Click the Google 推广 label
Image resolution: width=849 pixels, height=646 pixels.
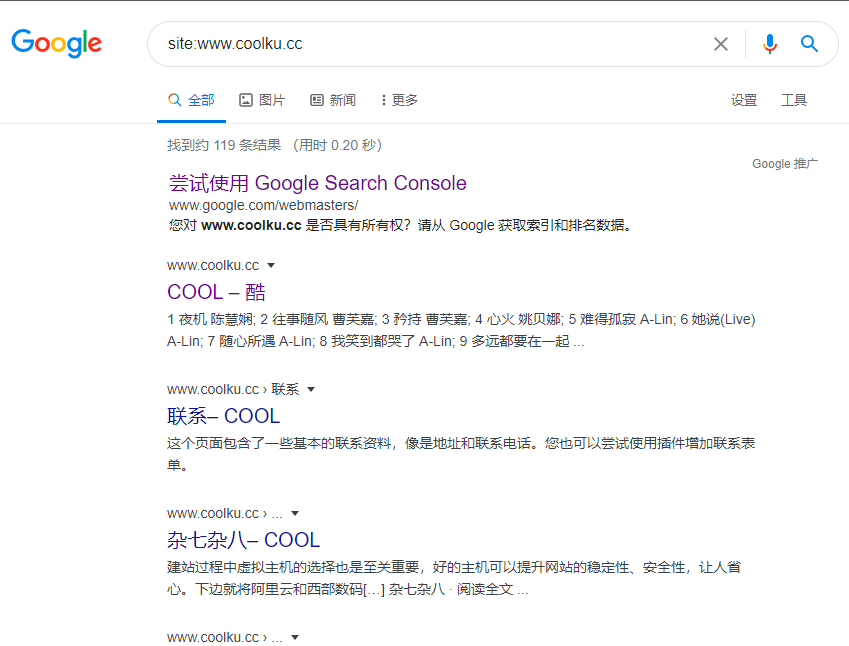point(785,164)
